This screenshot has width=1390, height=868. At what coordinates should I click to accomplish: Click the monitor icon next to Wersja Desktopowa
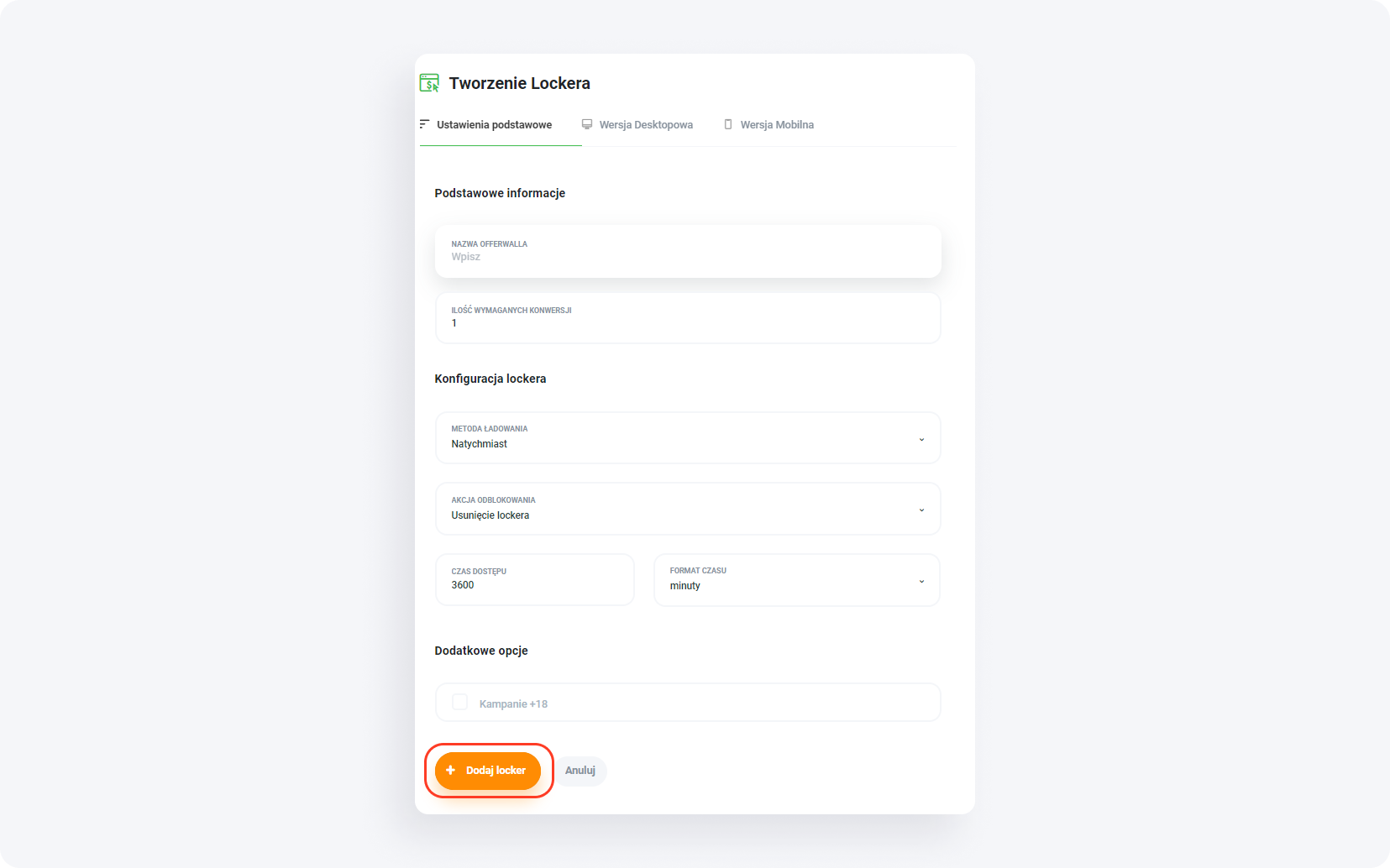point(586,123)
